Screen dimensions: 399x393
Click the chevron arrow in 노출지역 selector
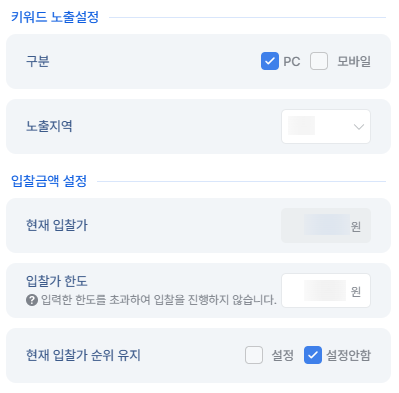coord(359,127)
